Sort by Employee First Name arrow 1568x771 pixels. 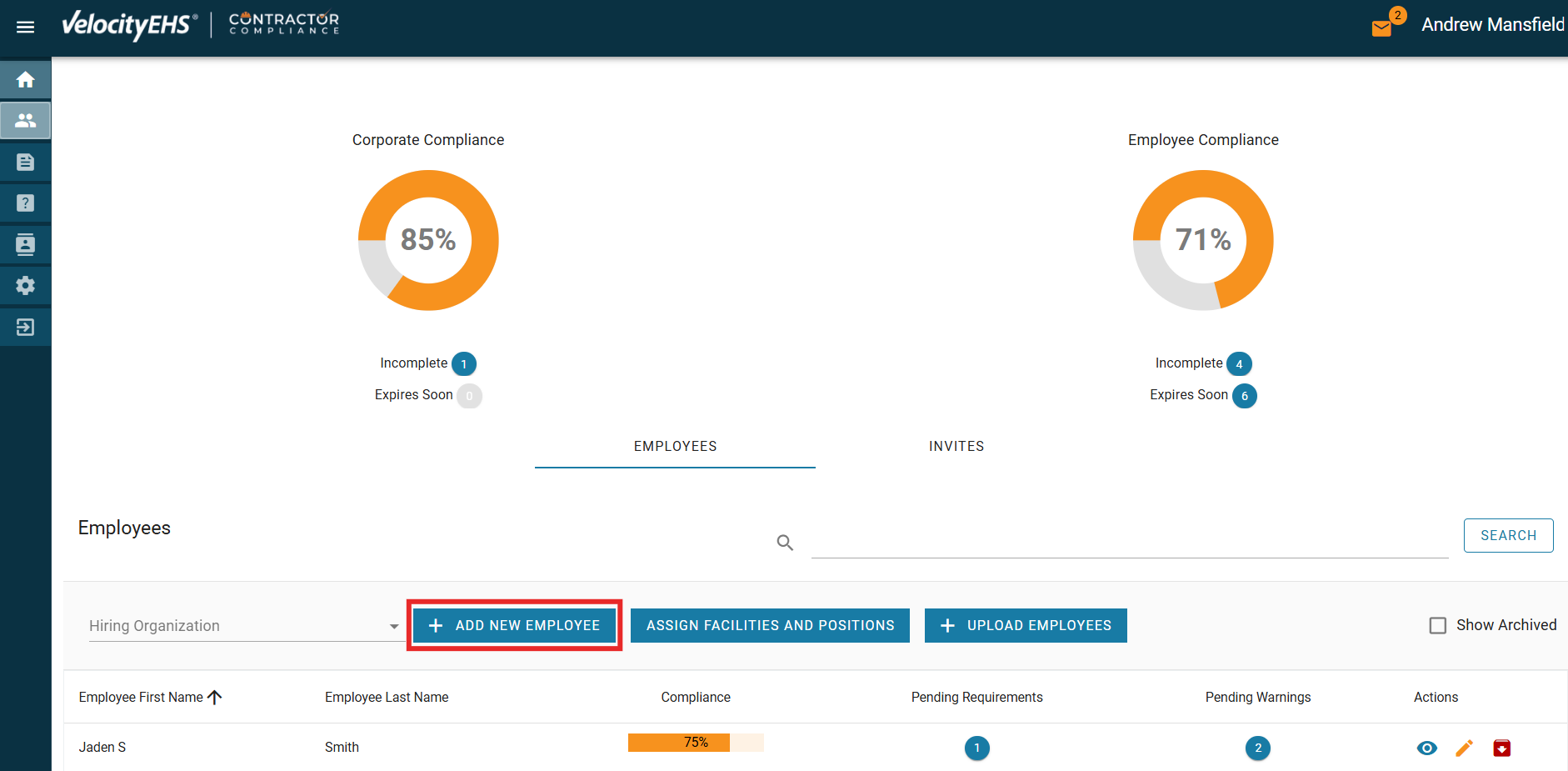click(x=215, y=697)
